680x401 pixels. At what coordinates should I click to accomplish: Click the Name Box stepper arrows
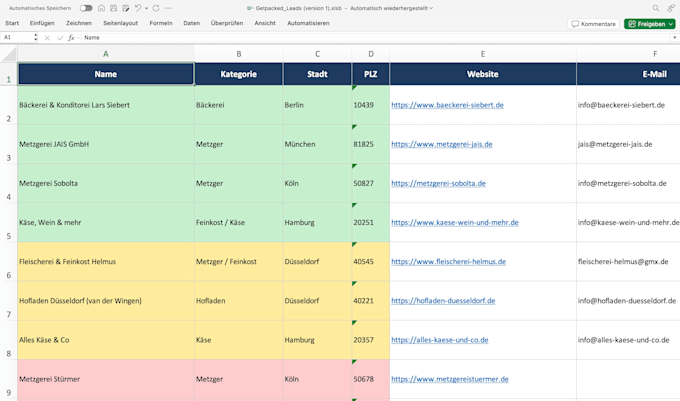(x=36, y=38)
